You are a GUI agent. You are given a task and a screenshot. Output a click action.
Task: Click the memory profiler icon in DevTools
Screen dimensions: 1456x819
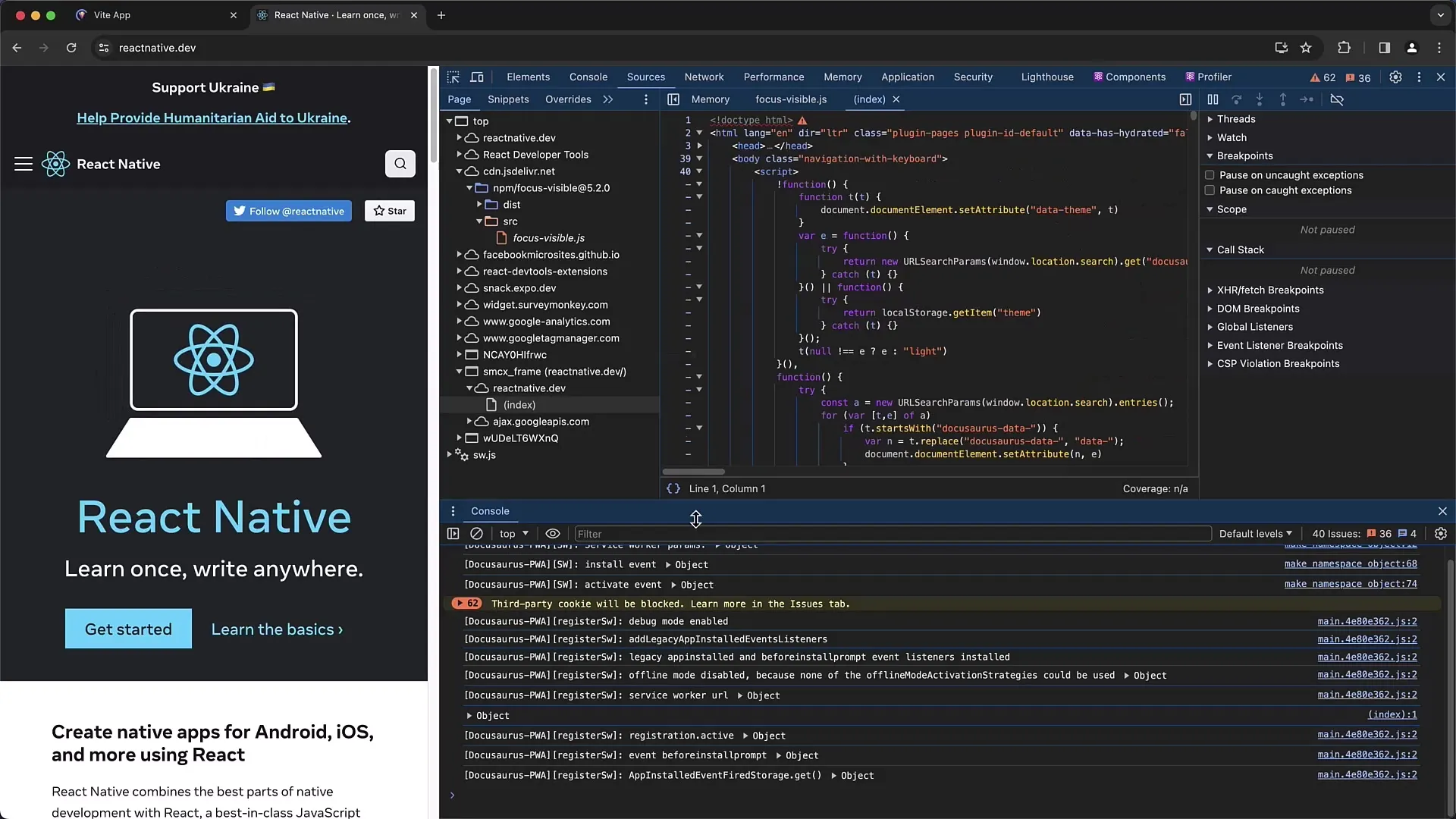click(x=843, y=77)
